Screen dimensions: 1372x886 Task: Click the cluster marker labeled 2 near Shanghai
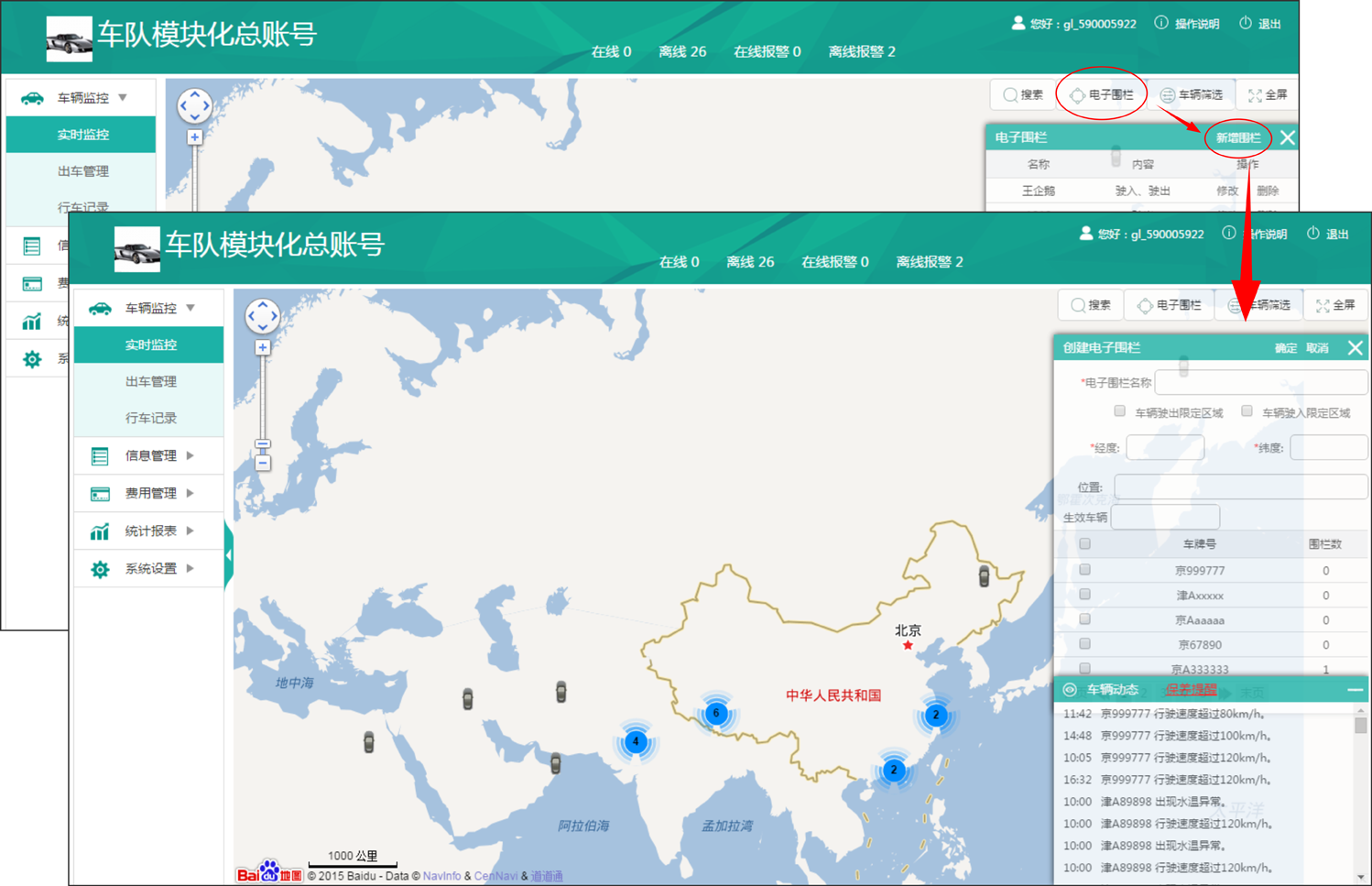click(935, 715)
